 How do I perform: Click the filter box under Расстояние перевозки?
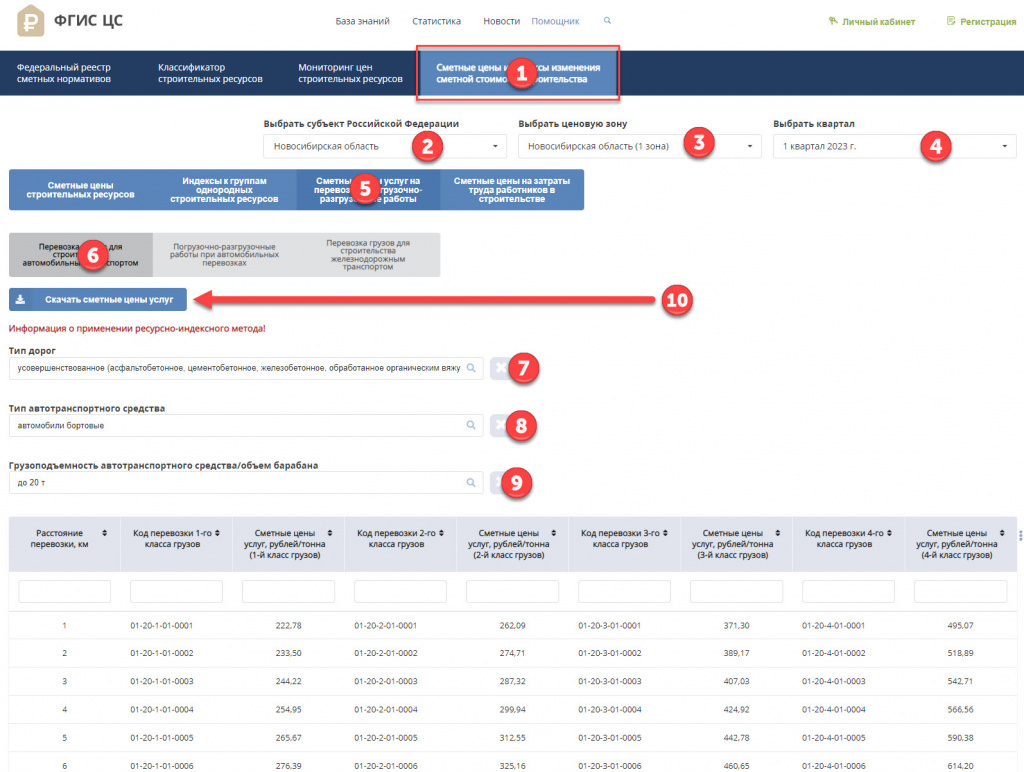pos(65,591)
